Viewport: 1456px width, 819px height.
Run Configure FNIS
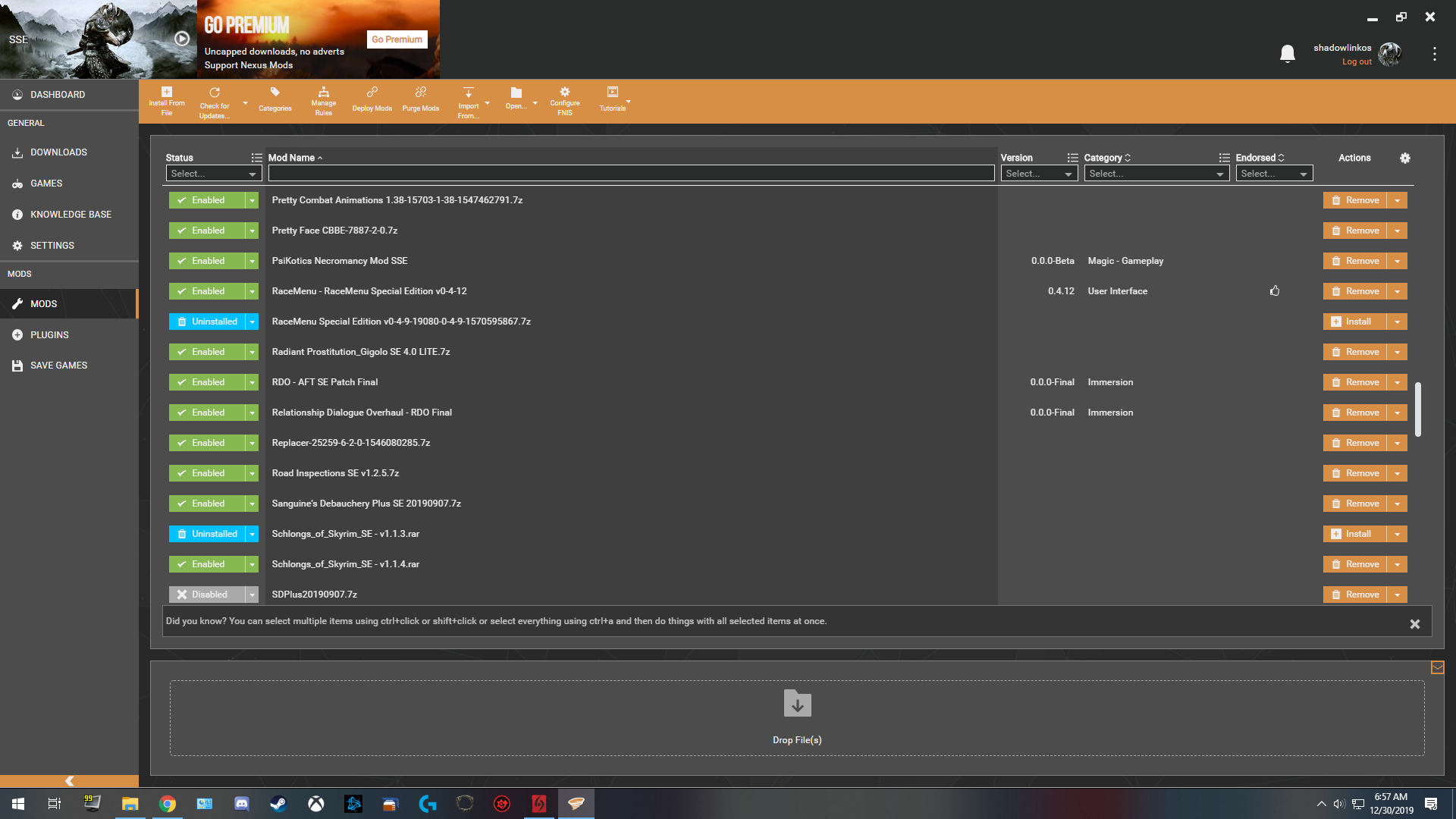point(565,102)
